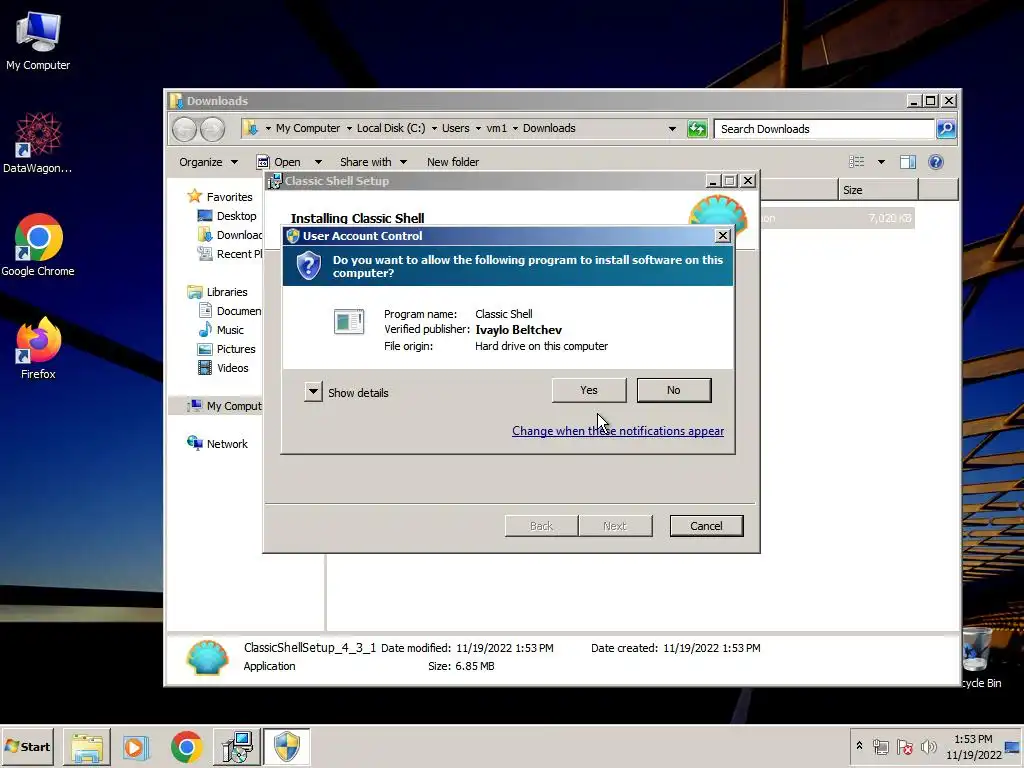Click New folder in the toolbar
Image resolution: width=1024 pixels, height=768 pixels.
point(453,162)
